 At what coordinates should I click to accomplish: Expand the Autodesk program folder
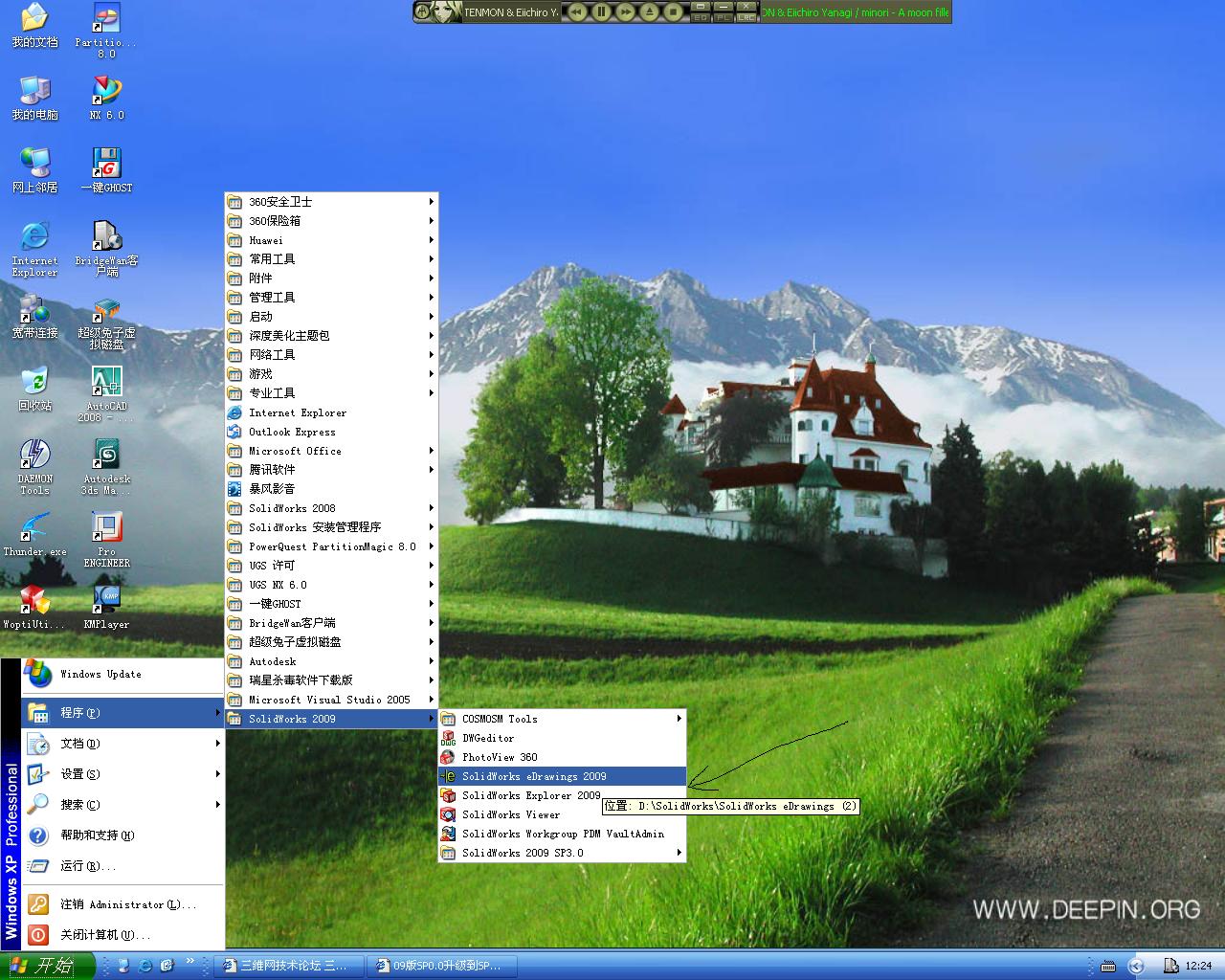click(331, 661)
